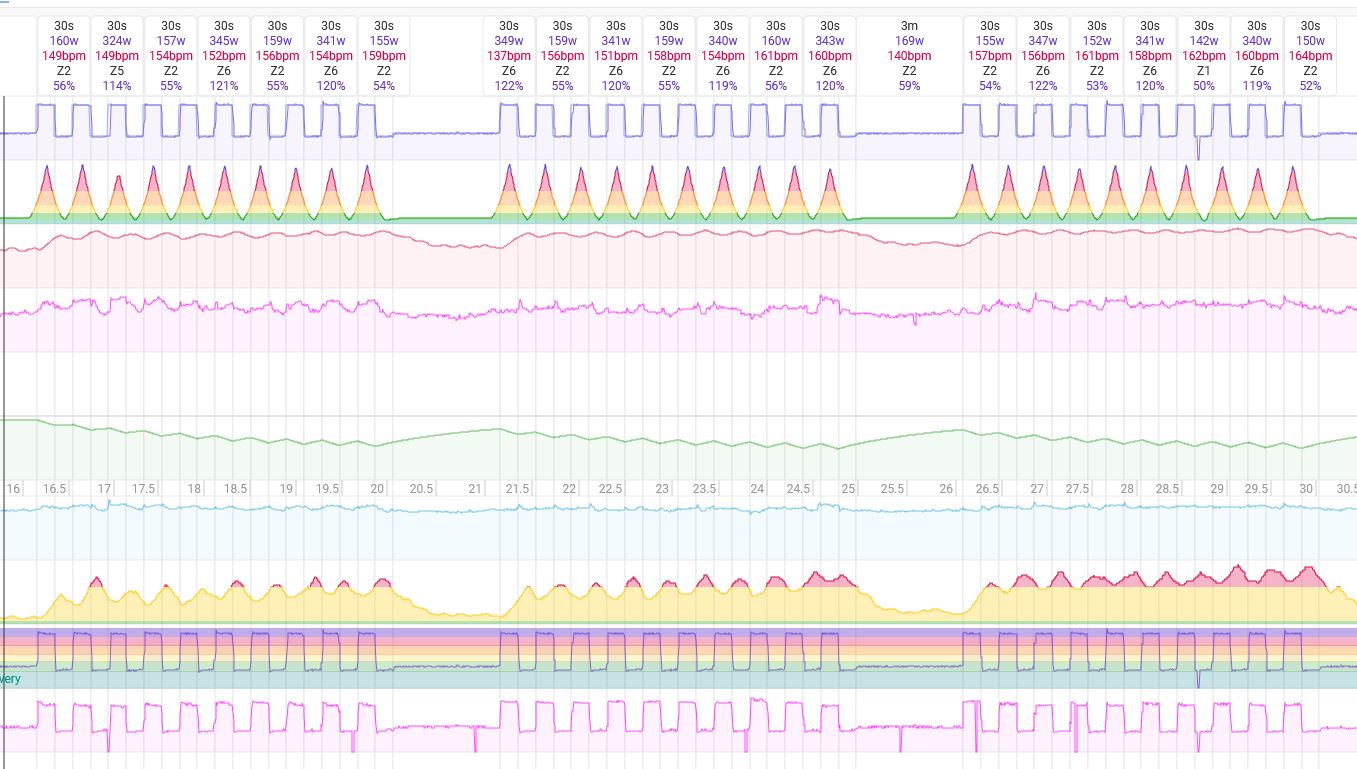
Task: Open the 160w 161bpm interval card
Action: [x=776, y=55]
